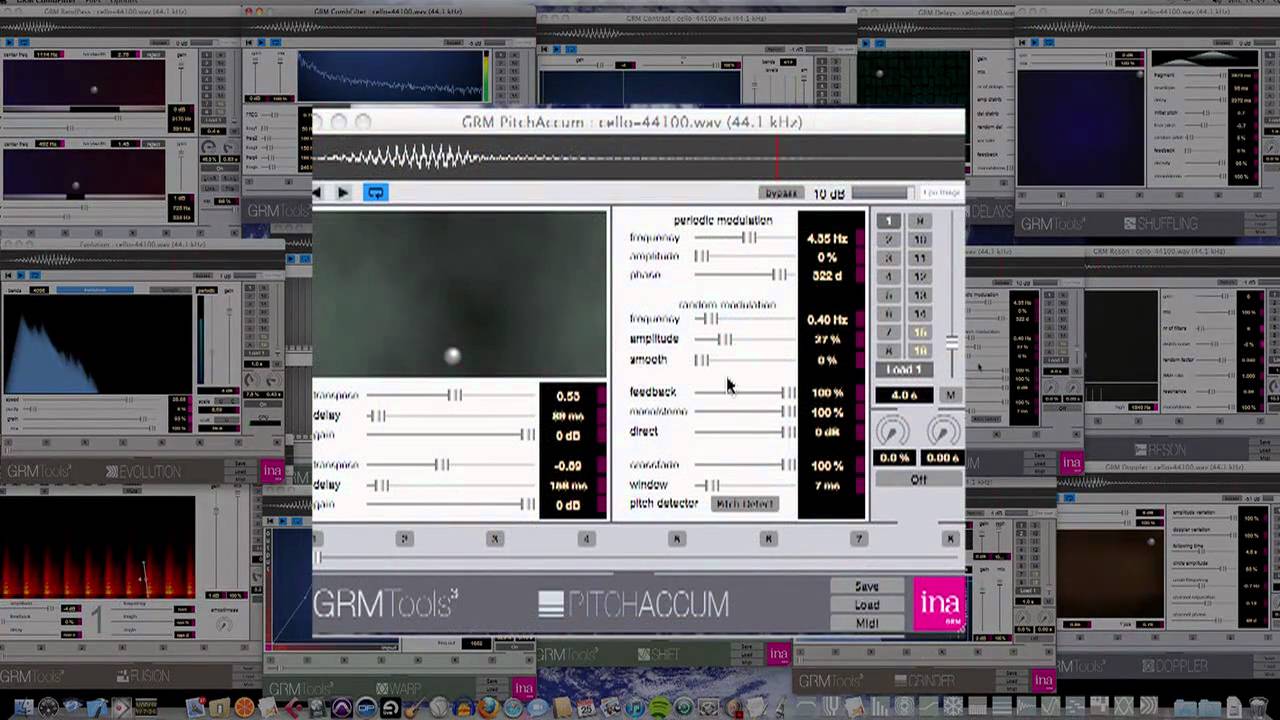Select preset number 12

920,277
